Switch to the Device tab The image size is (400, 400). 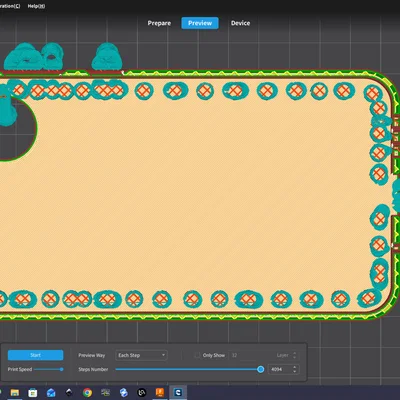click(241, 23)
